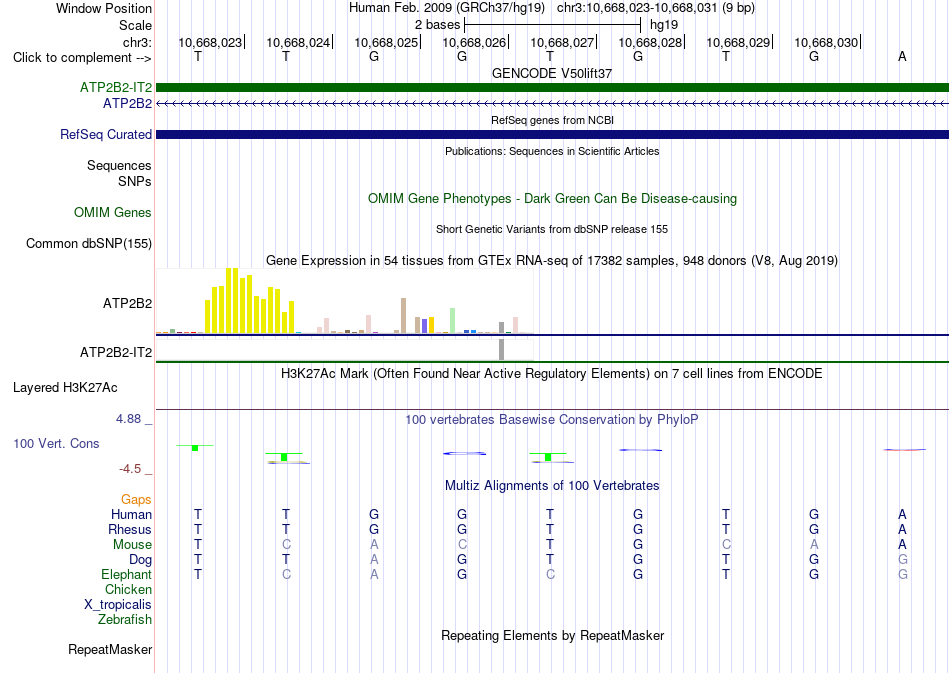This screenshot has width=950, height=673.
Task: Click the -4.5 PhyloP lower scale value
Action: pos(130,469)
